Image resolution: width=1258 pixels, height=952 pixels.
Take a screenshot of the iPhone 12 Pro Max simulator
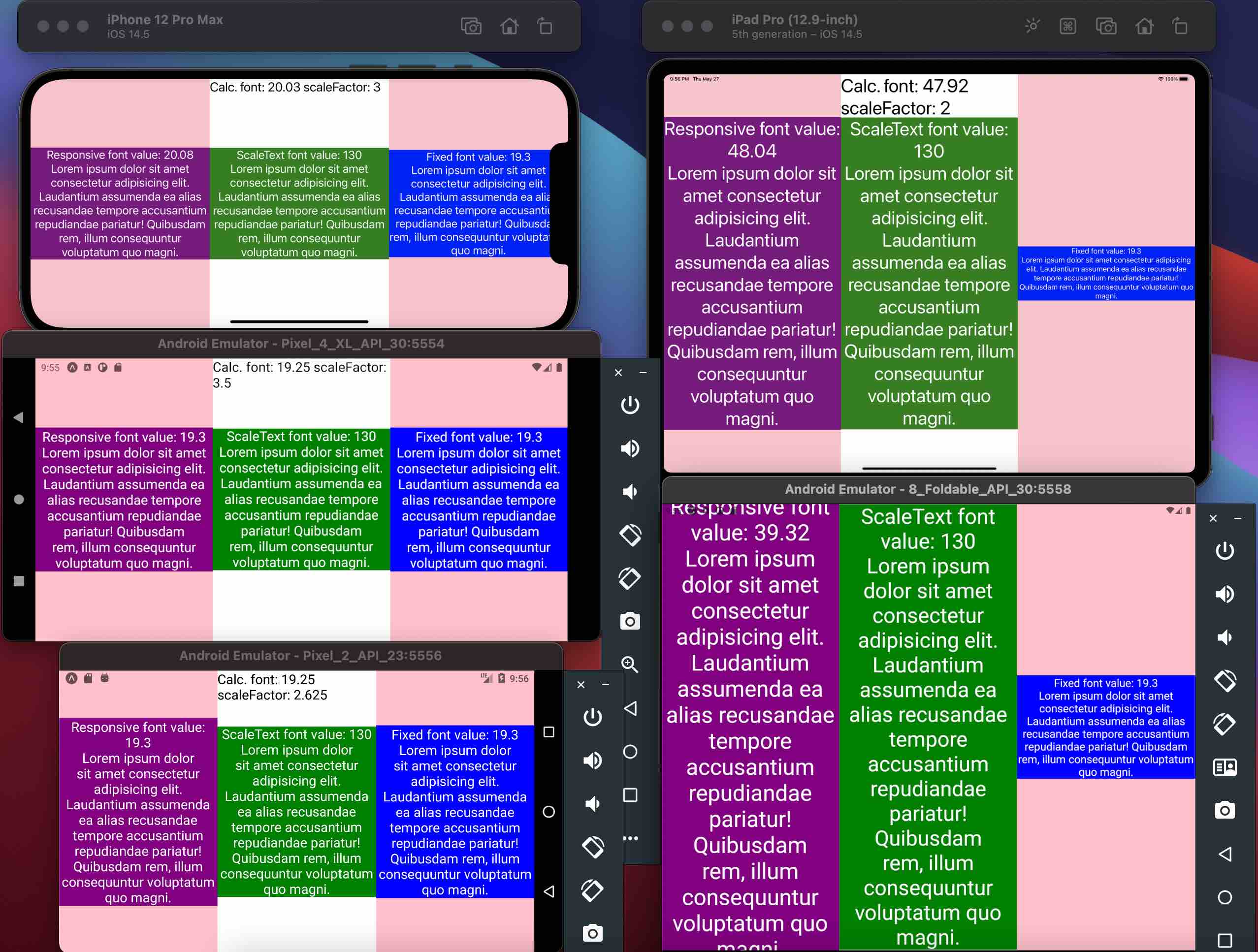tap(471, 26)
